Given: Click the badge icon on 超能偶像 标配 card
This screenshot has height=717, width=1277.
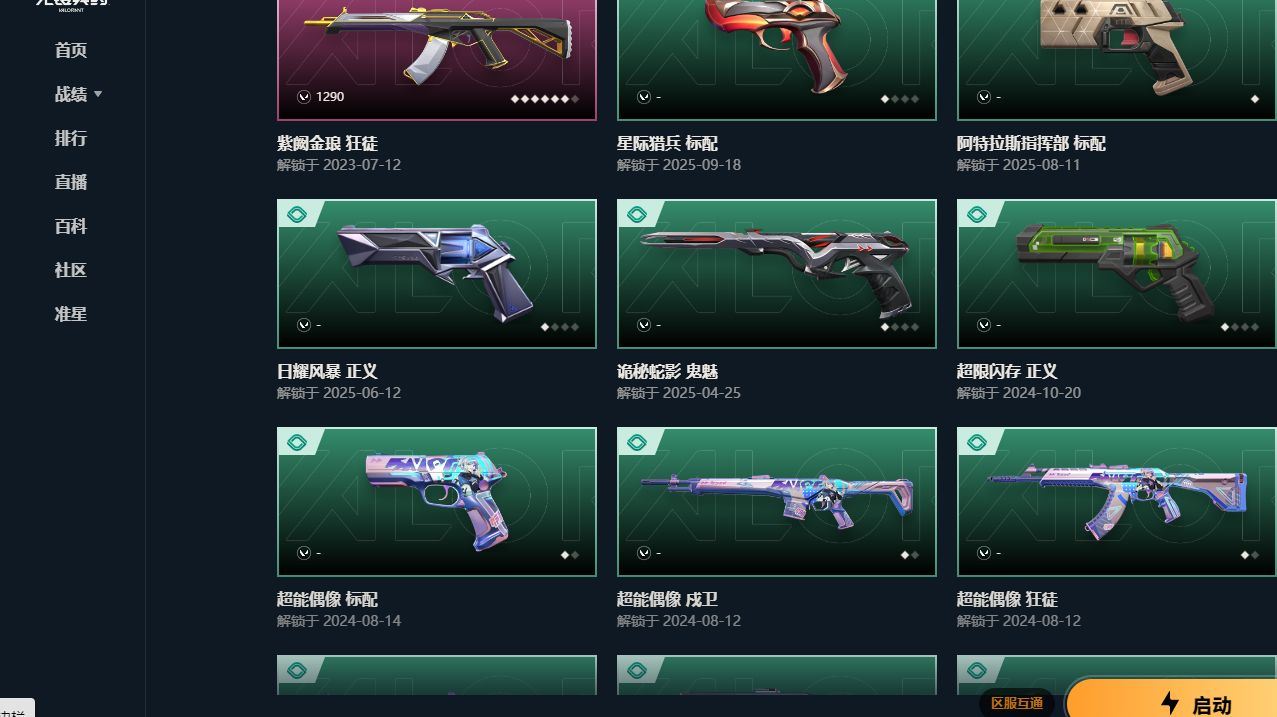Looking at the screenshot, I should pos(296,442).
